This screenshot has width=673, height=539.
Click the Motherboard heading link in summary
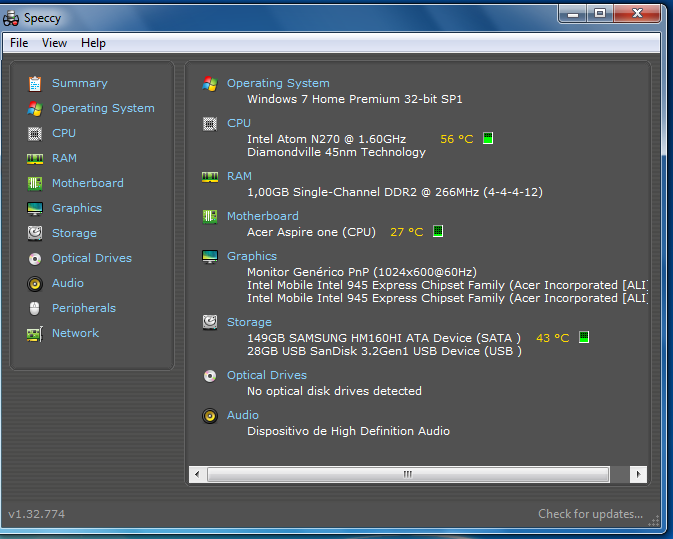263,216
